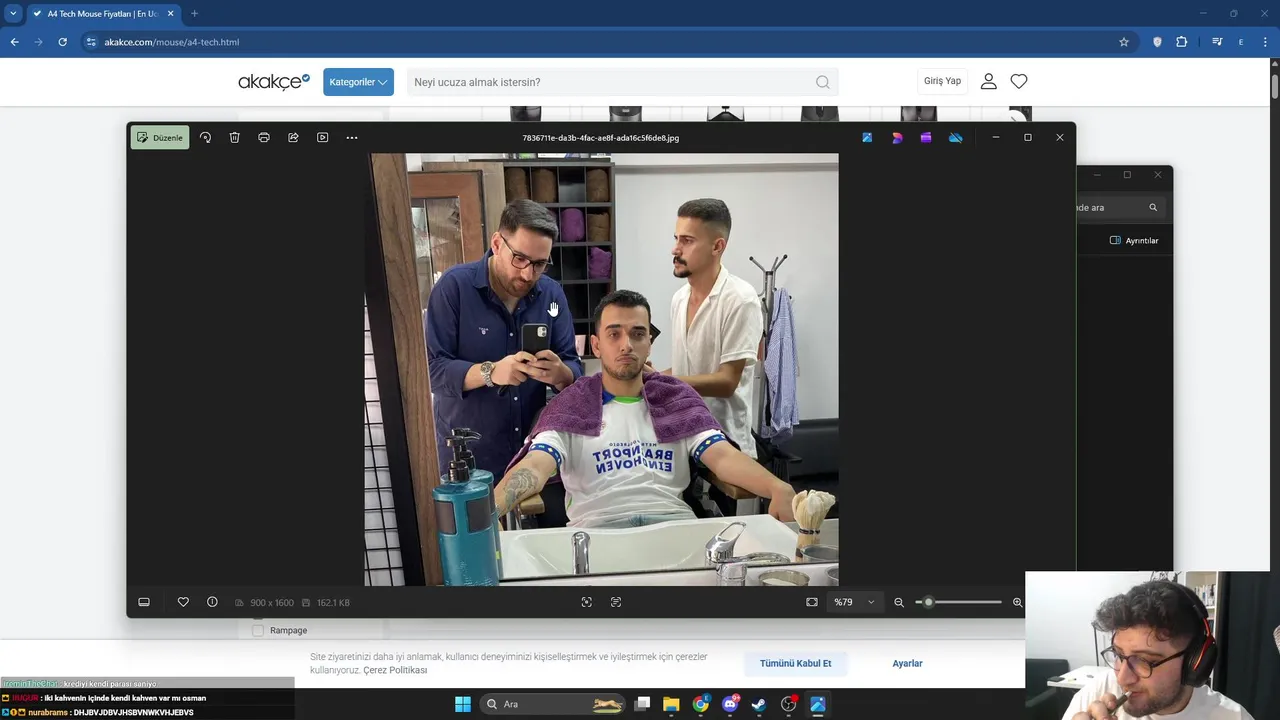Open the OneDrive cloud icon in Photos
The height and width of the screenshot is (720, 1280).
click(955, 137)
